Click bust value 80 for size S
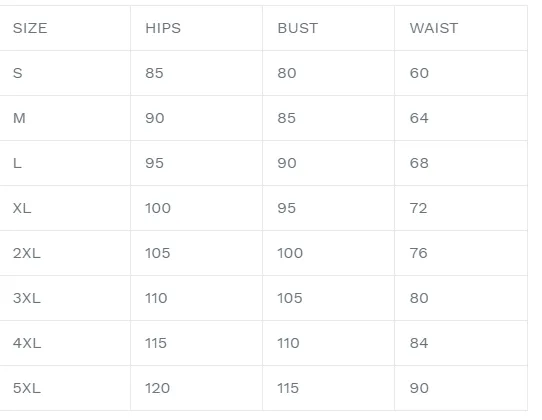 287,73
